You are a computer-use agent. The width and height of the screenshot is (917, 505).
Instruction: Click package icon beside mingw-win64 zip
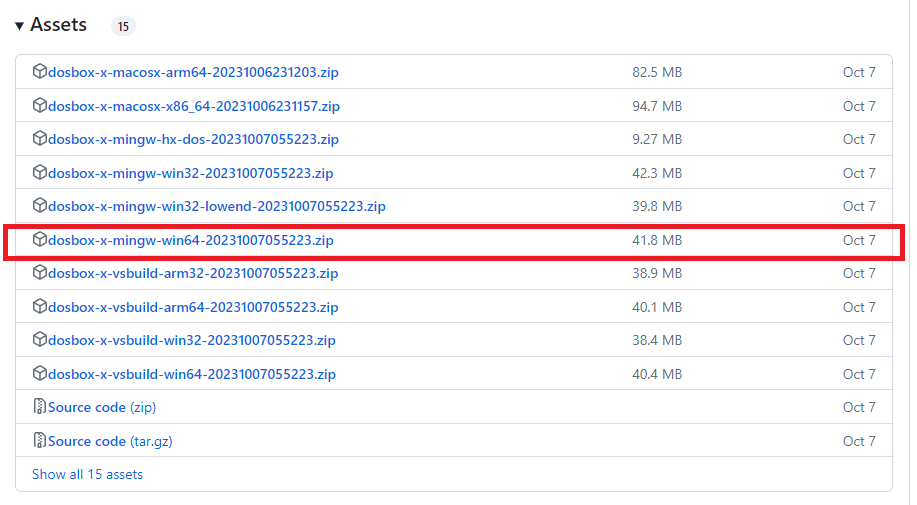(39, 240)
